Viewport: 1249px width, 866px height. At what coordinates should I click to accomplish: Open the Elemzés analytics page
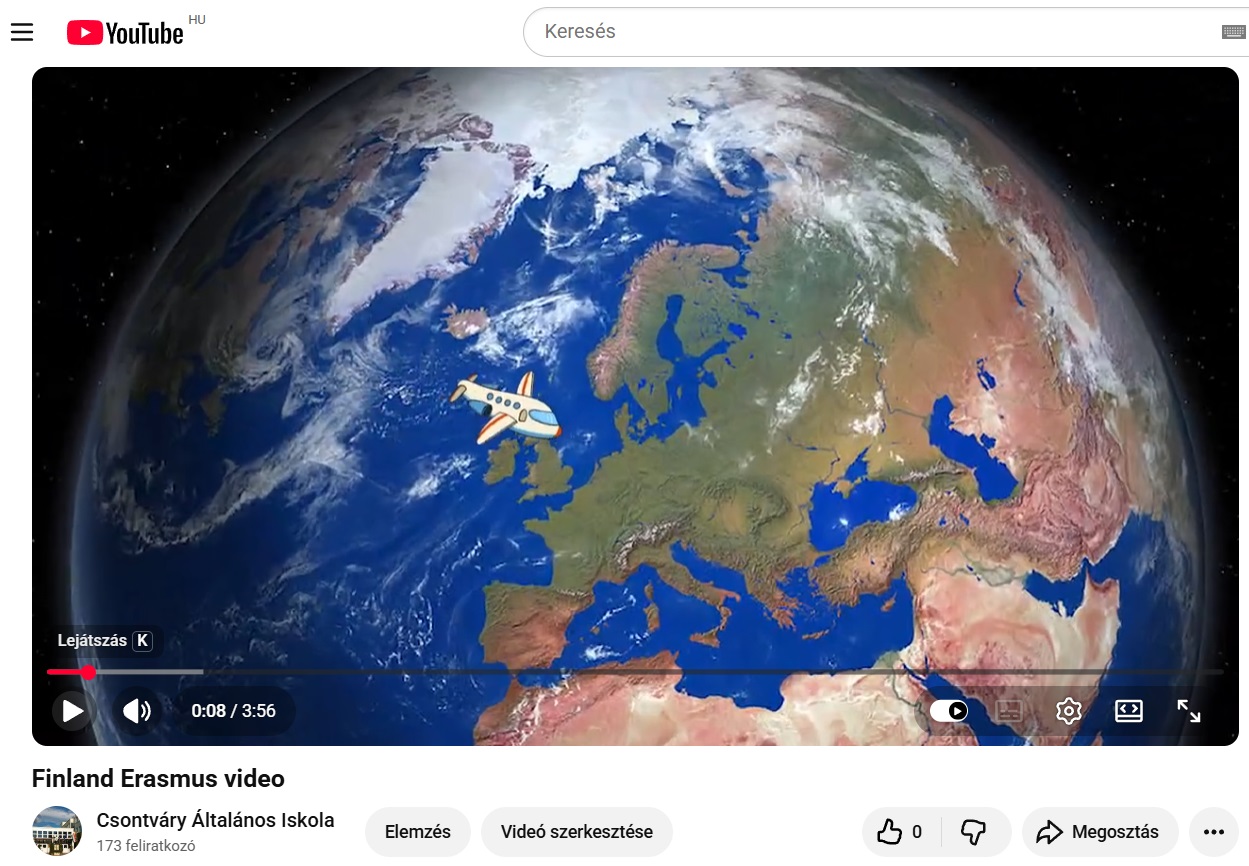[418, 832]
